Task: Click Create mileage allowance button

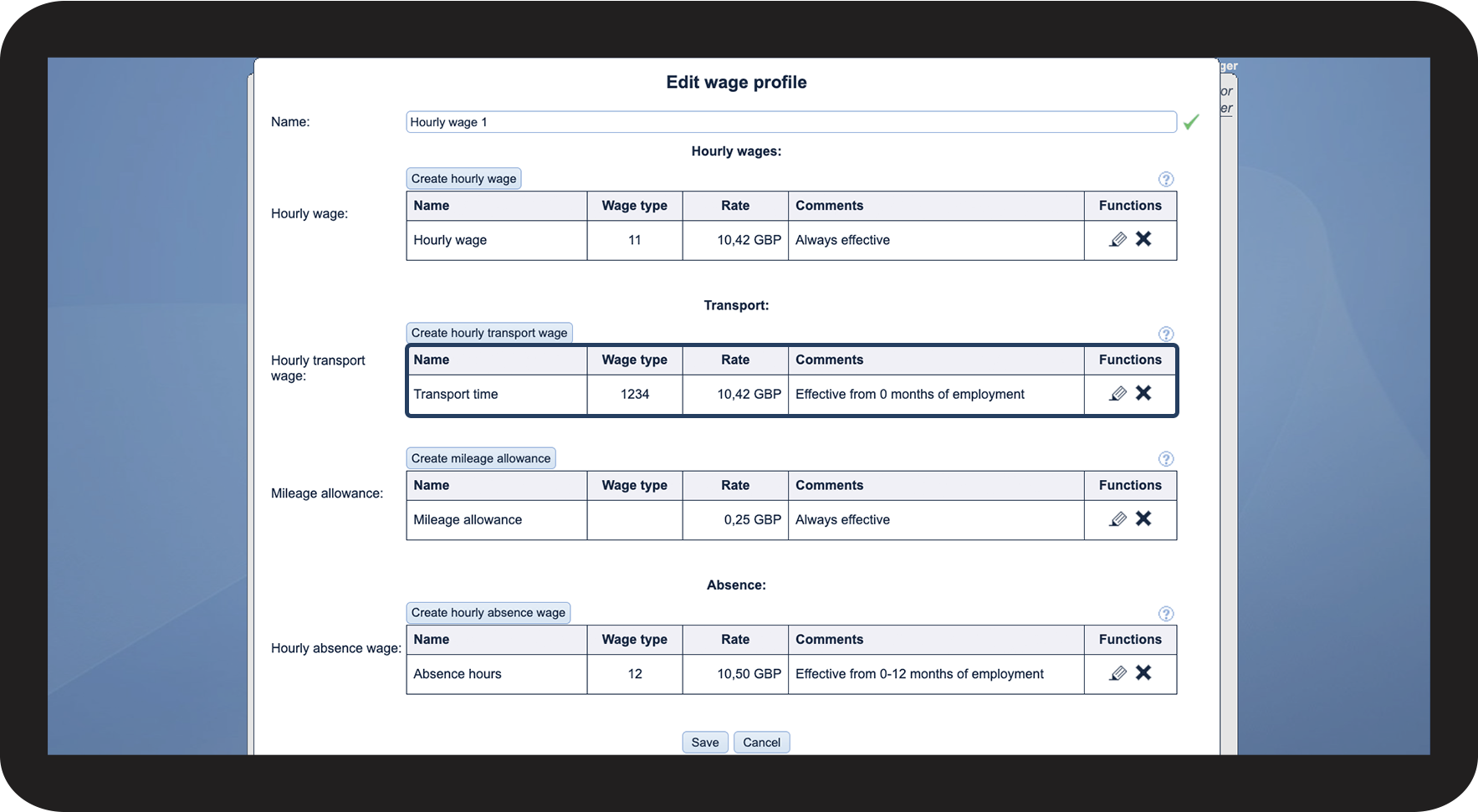Action: 481,458
